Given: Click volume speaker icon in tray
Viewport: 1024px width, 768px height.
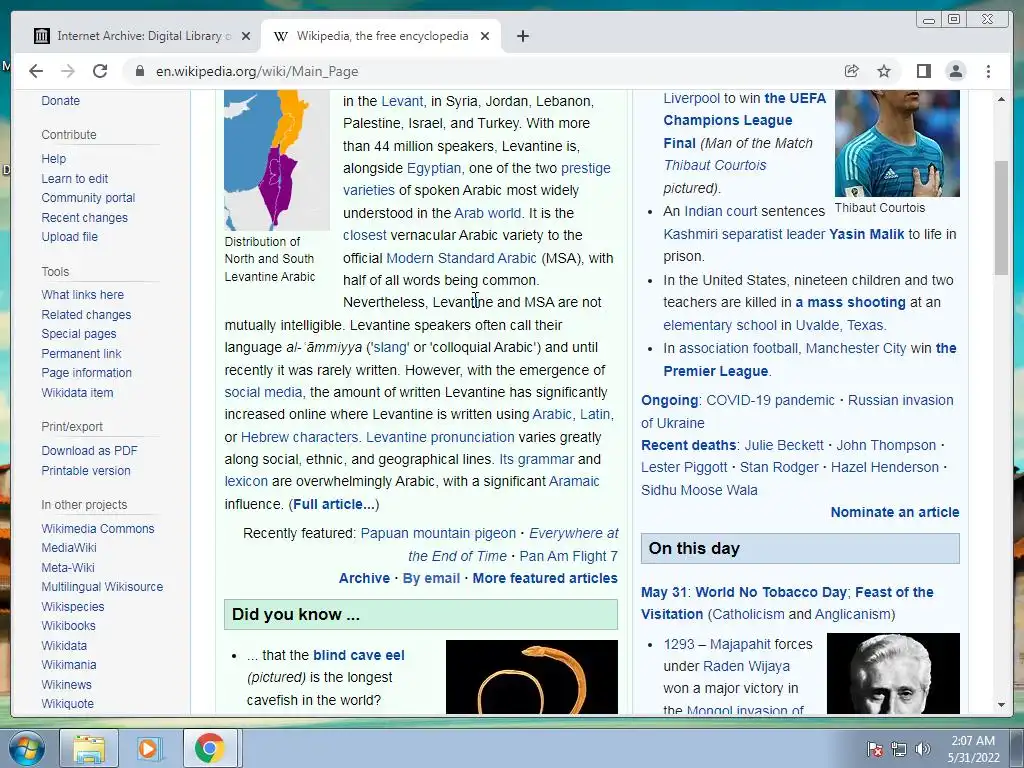Looking at the screenshot, I should tap(923, 749).
